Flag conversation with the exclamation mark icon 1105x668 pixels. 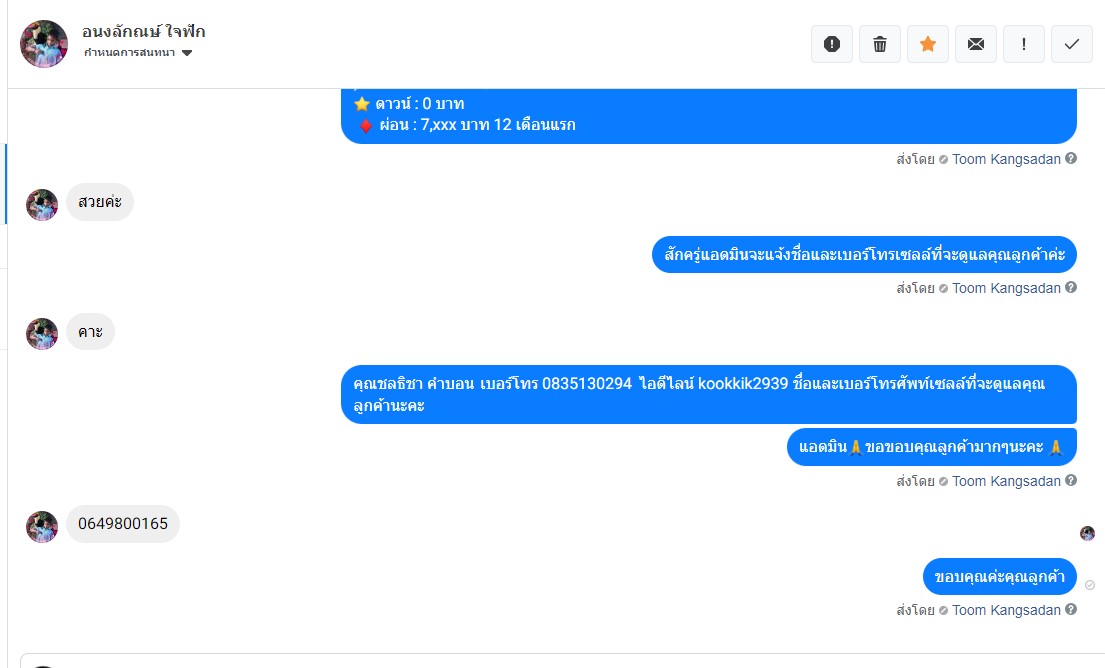(x=1023, y=44)
